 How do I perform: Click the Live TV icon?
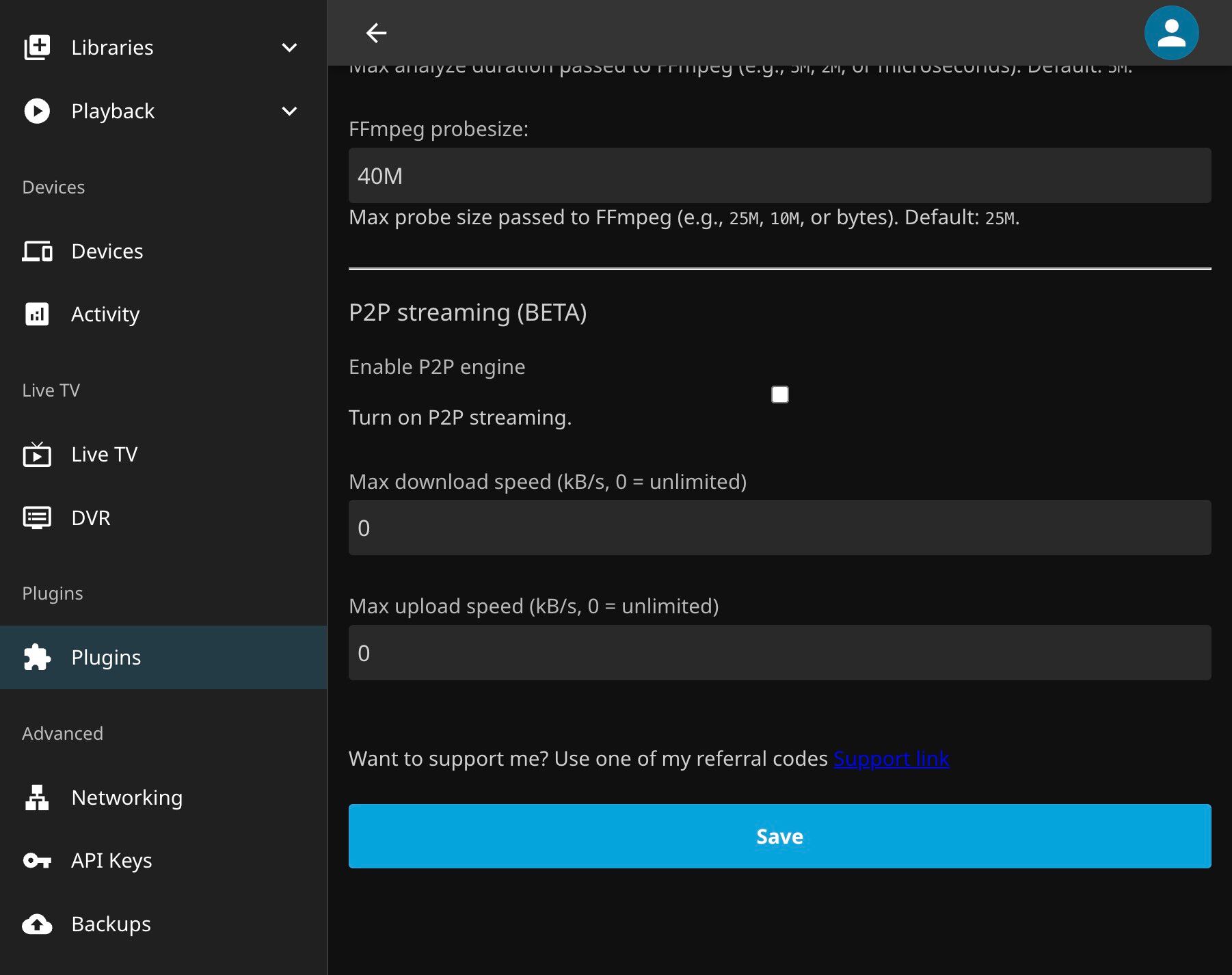(37, 454)
